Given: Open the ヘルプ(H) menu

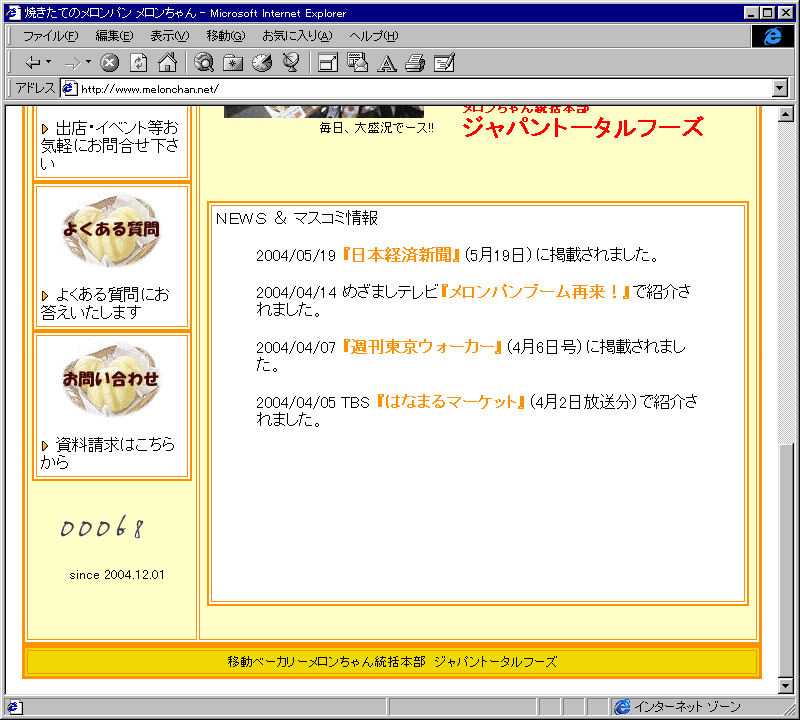Looking at the screenshot, I should [x=374, y=36].
